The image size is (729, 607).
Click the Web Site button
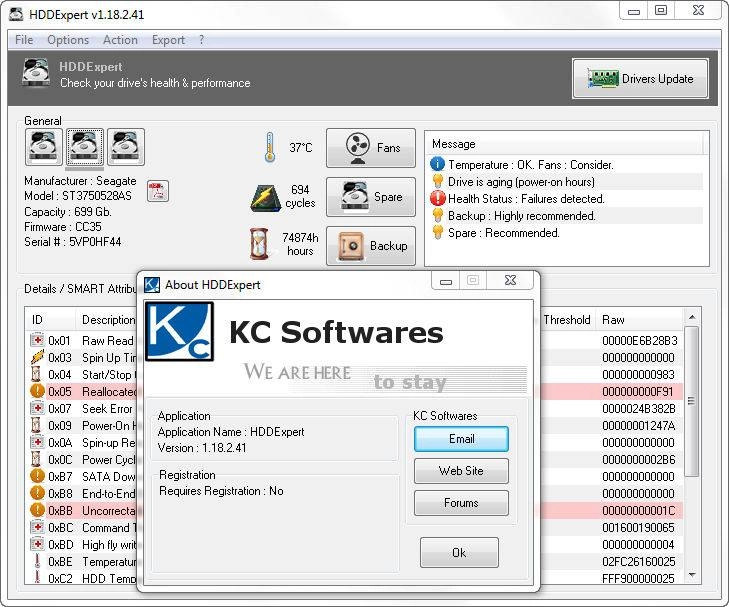(461, 471)
